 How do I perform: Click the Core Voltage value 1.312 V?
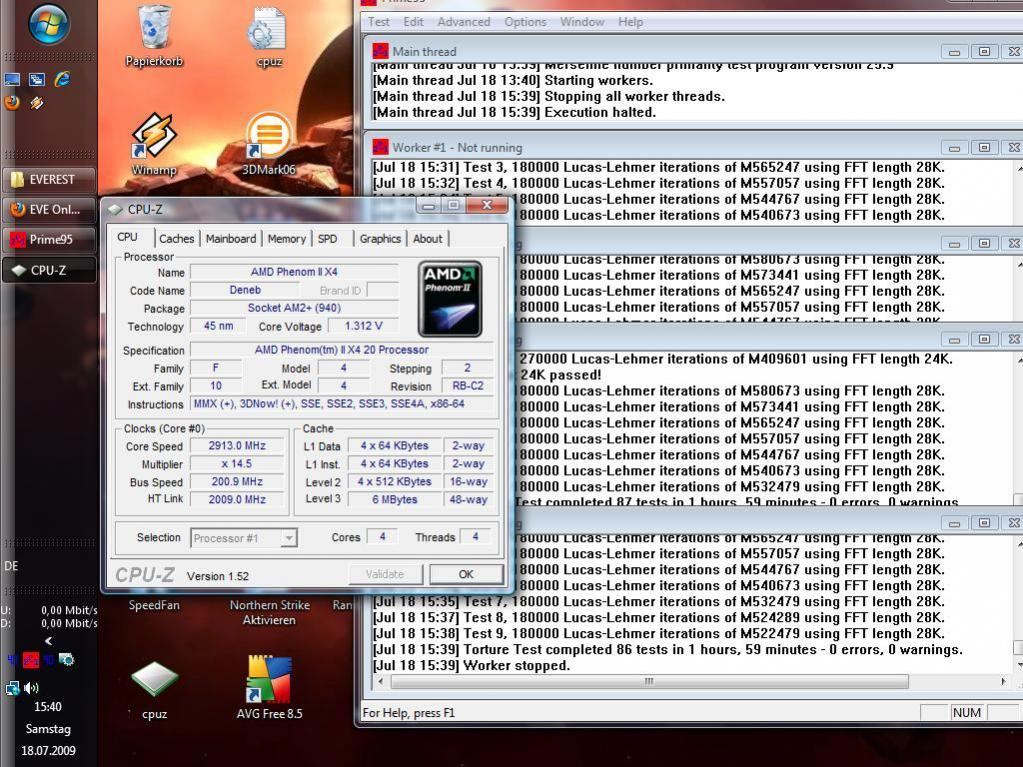(363, 325)
